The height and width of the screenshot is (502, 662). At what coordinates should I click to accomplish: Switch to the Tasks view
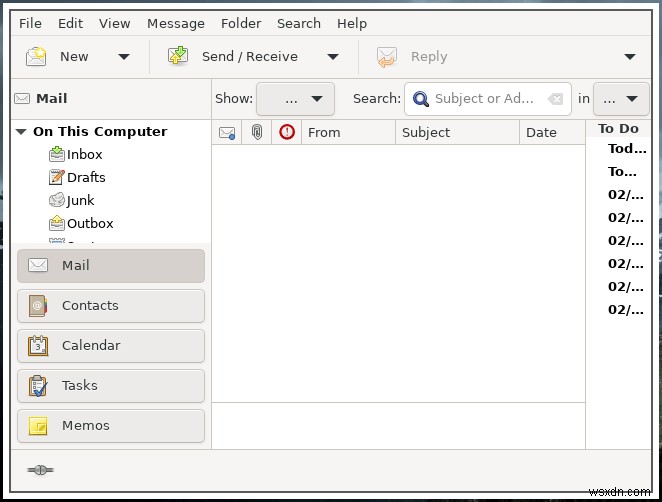[x=111, y=386]
